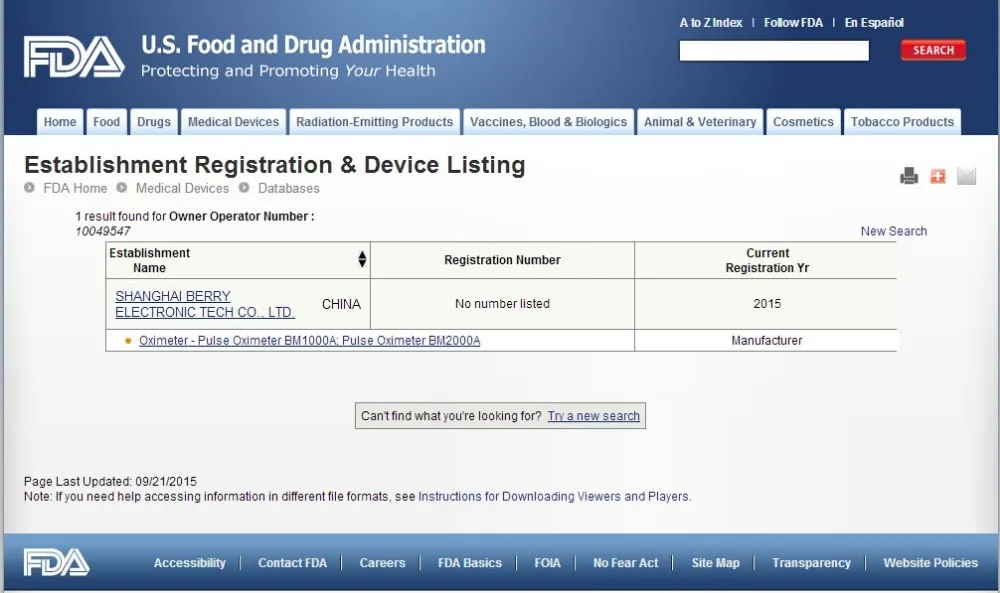Screen dimensions: 1000x593
Task: Click the email envelope icon
Action: (966, 176)
